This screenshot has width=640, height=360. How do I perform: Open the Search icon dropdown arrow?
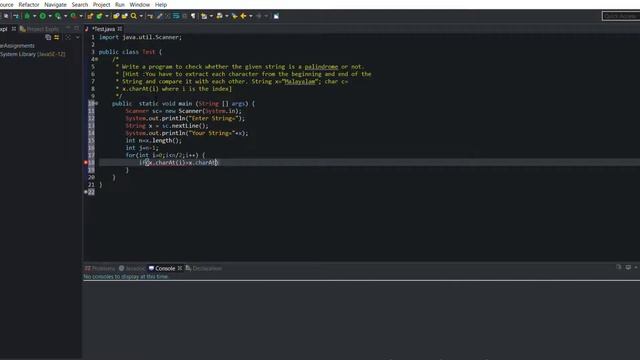pos(141,16)
